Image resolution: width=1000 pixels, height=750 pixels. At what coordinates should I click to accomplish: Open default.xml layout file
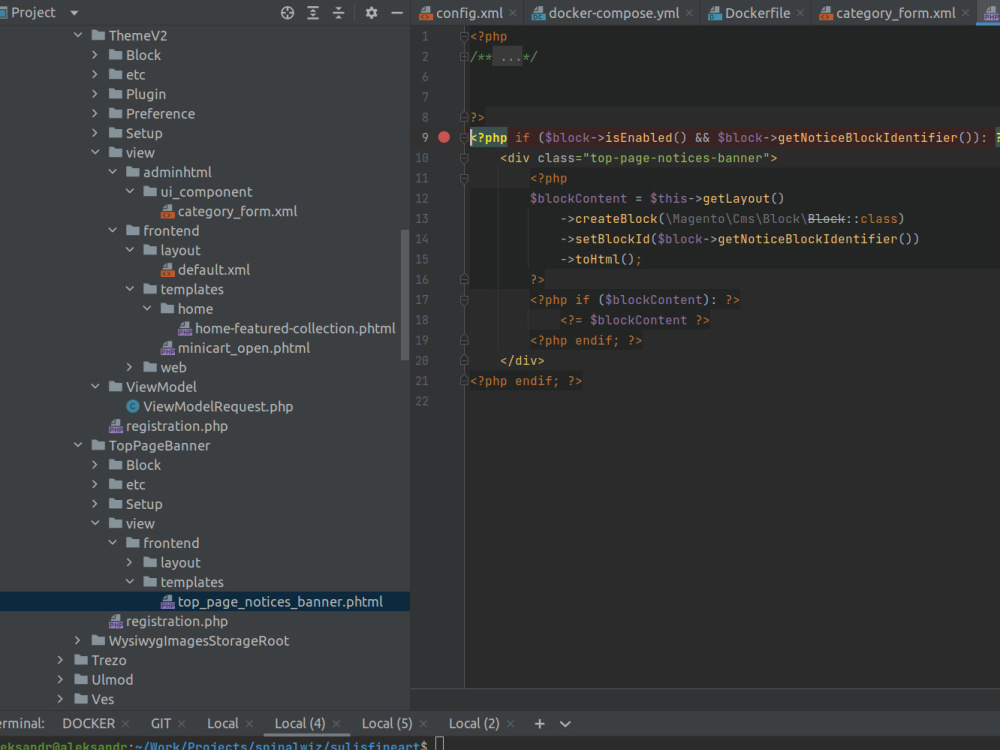pyautogui.click(x=213, y=270)
